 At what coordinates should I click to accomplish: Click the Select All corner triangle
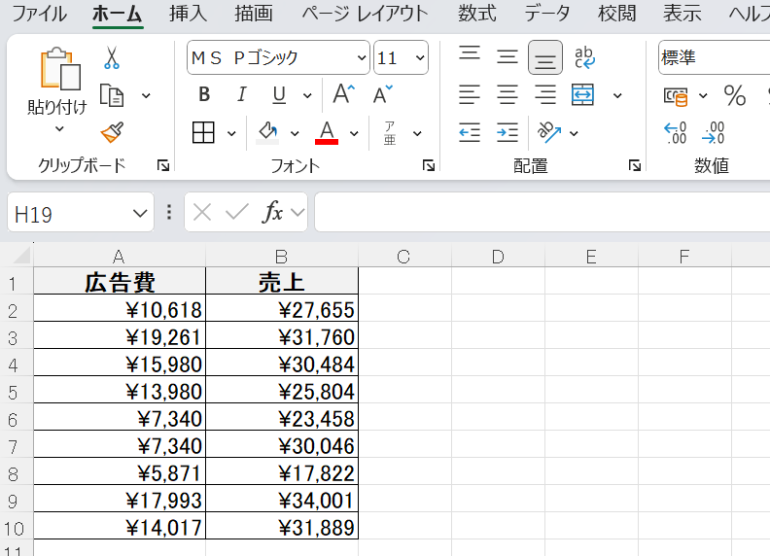[21, 256]
